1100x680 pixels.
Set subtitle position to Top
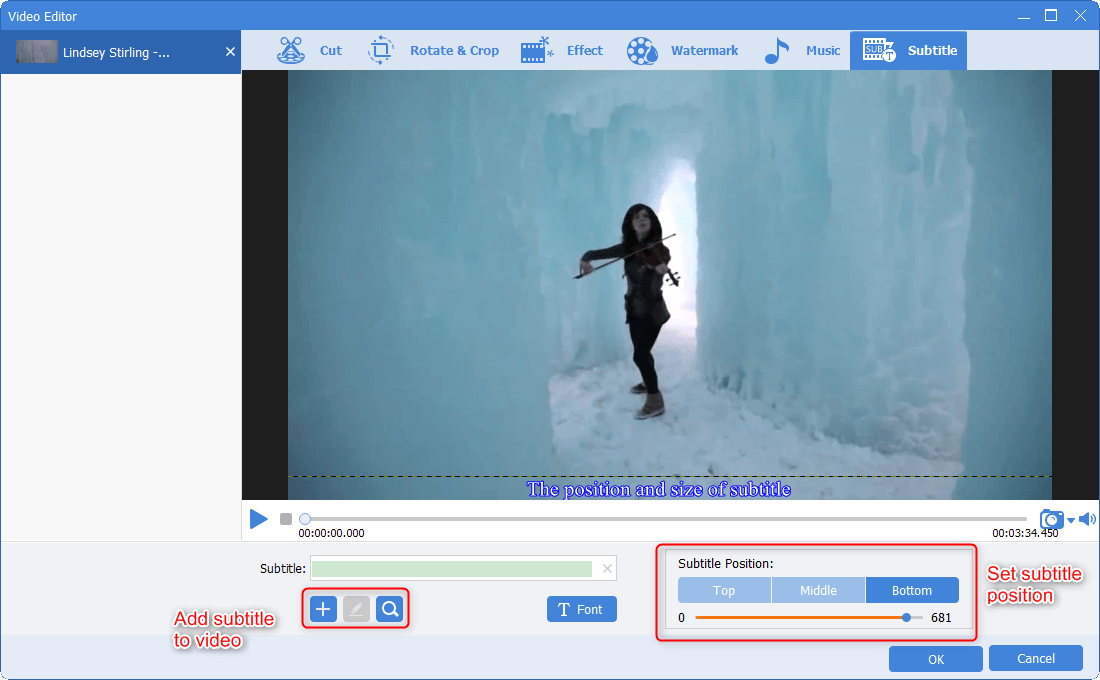coord(724,590)
